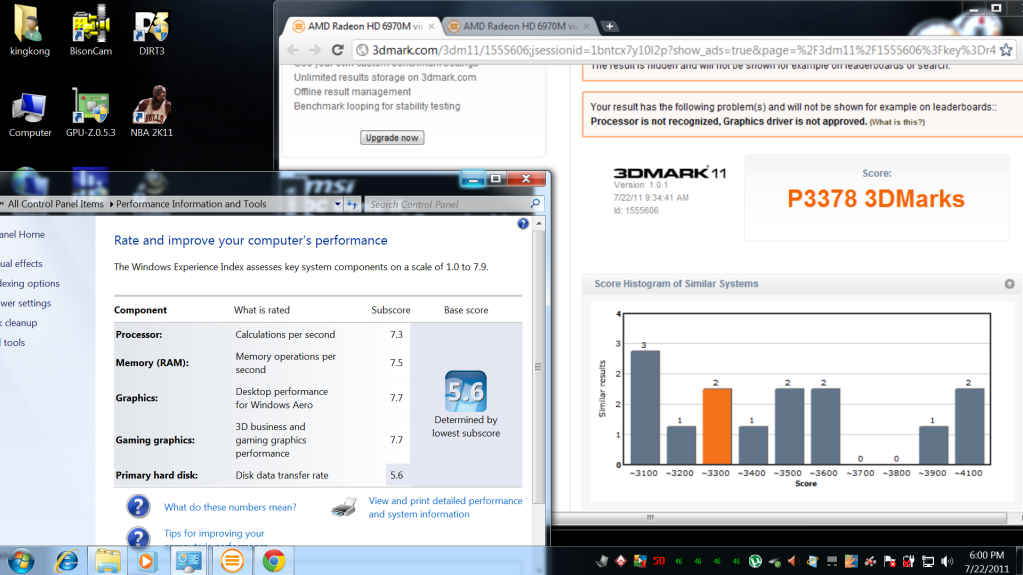Open Windows Explorer folder in taskbar
This screenshot has width=1023, height=575.
pyautogui.click(x=107, y=561)
